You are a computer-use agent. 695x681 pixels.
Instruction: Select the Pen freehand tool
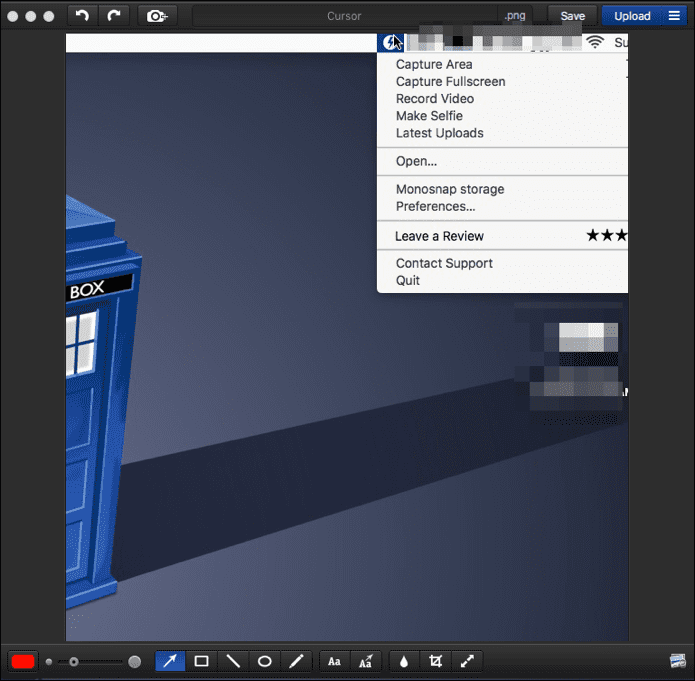click(x=296, y=661)
